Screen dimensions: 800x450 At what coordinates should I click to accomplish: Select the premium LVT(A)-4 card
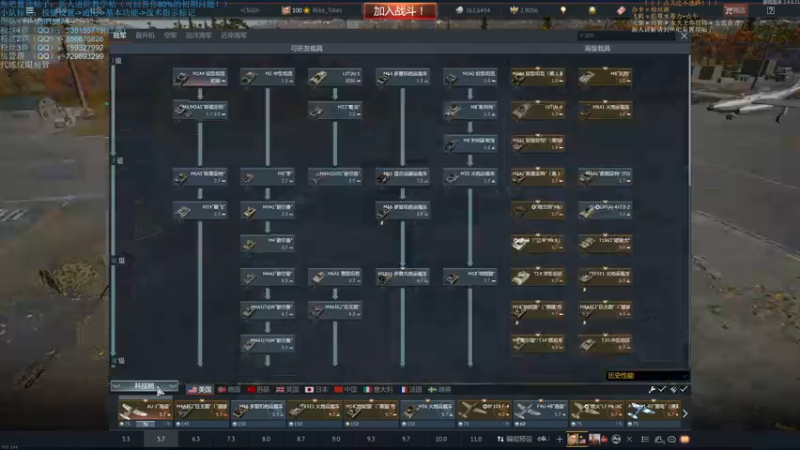point(538,110)
